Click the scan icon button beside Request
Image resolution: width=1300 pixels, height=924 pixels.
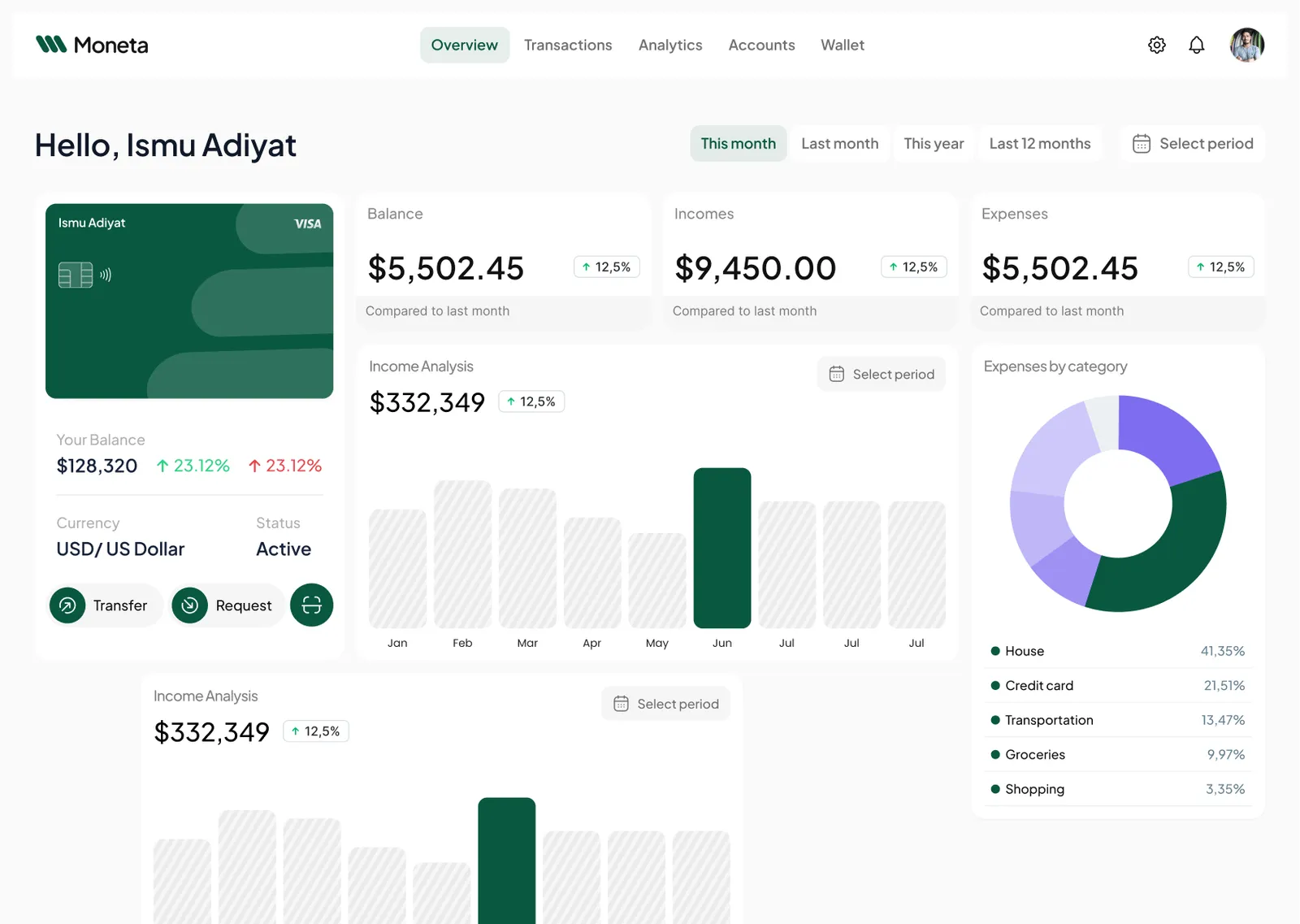311,605
